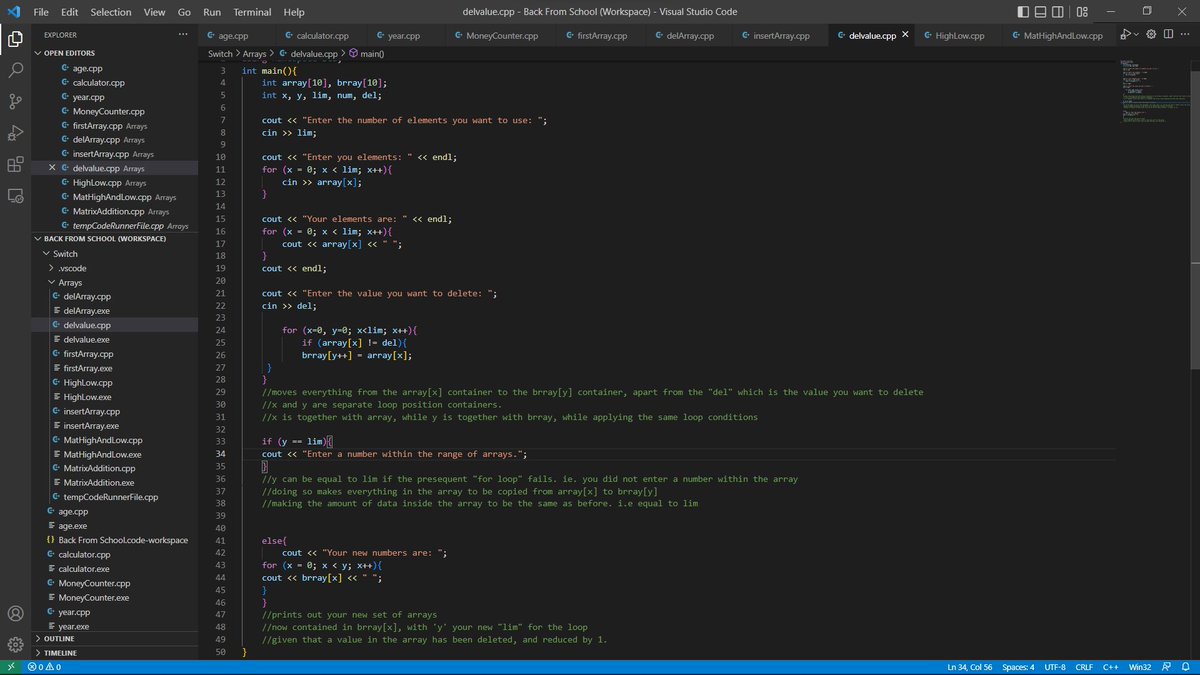This screenshot has width=1200, height=675.
Task: Switch to the HighLow.cpp tab
Action: click(x=959, y=35)
